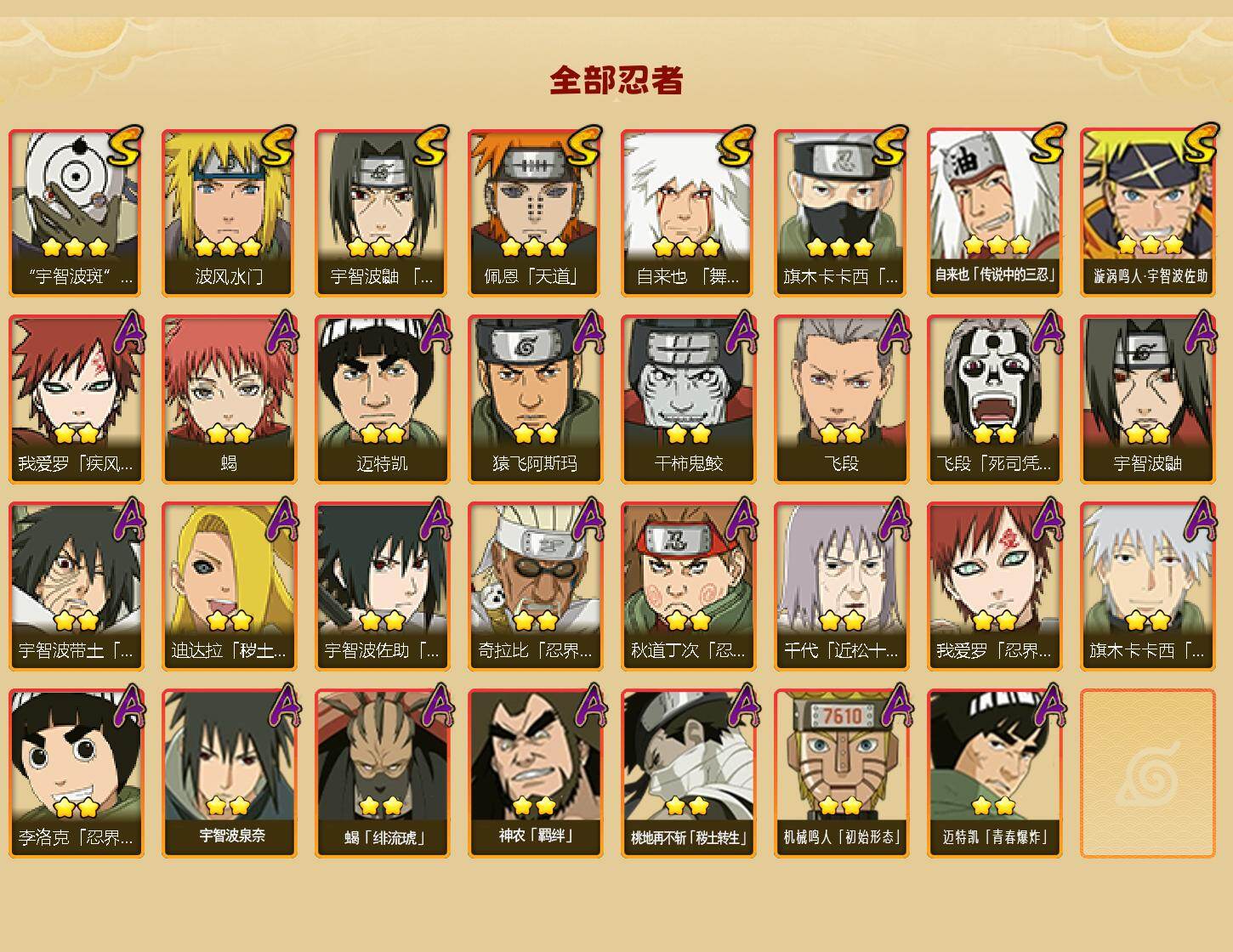This screenshot has width=1233, height=952.
Task: Click the 机械鸣人「初始形态」 card
Action: (841, 773)
